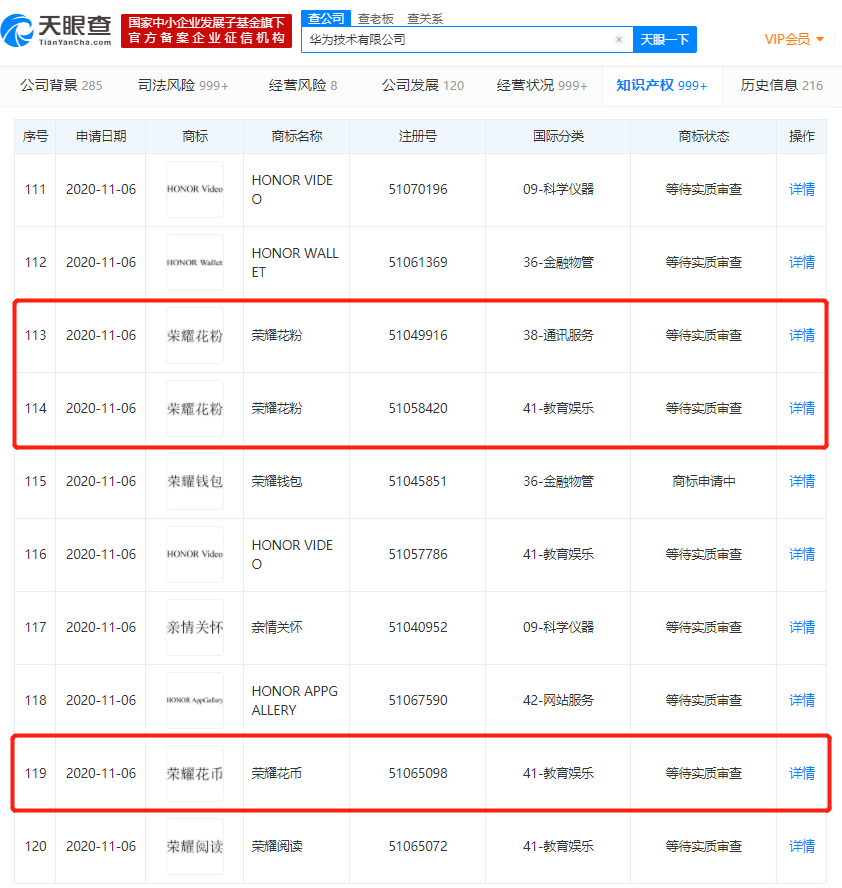Open the 经营风险 tab
The image size is (842, 888).
coord(303,86)
